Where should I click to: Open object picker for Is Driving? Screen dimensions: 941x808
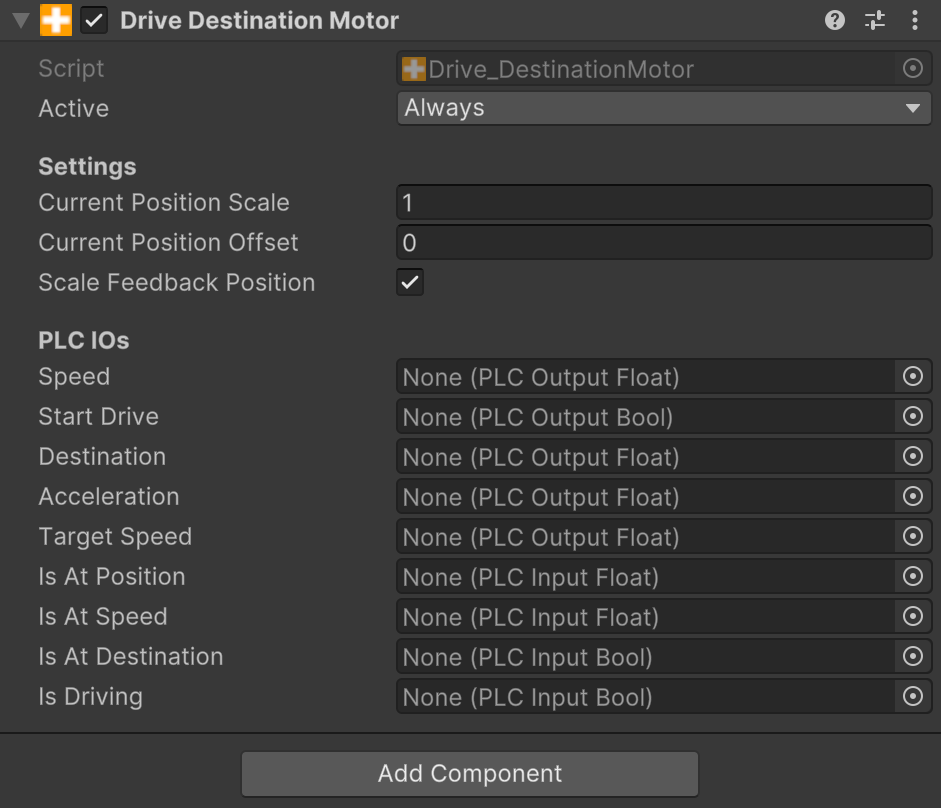pos(912,697)
